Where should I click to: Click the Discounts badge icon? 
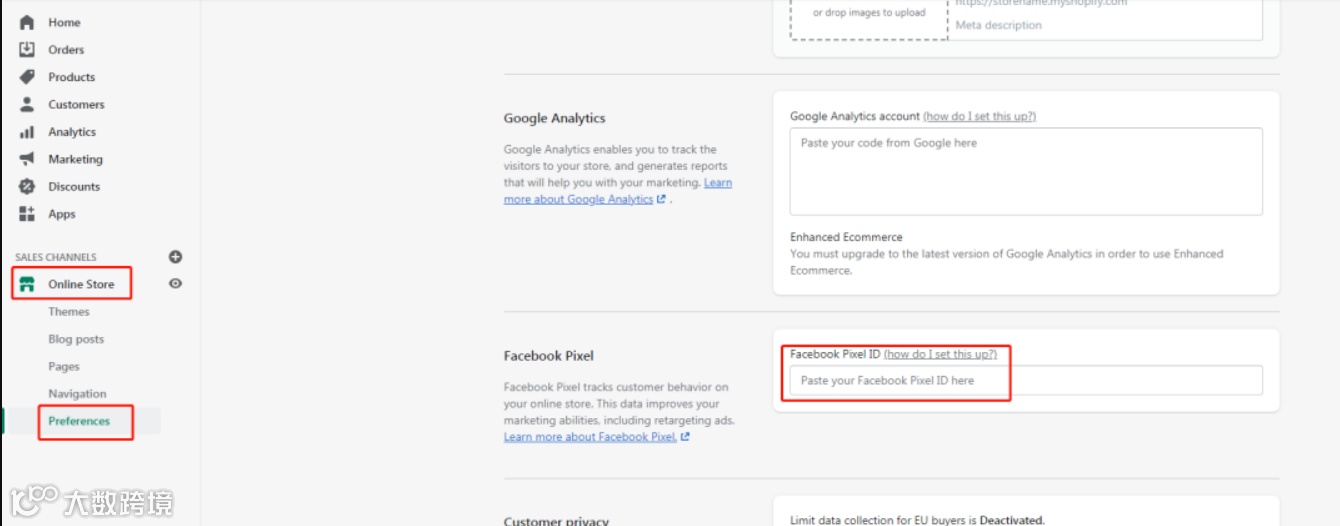click(27, 186)
